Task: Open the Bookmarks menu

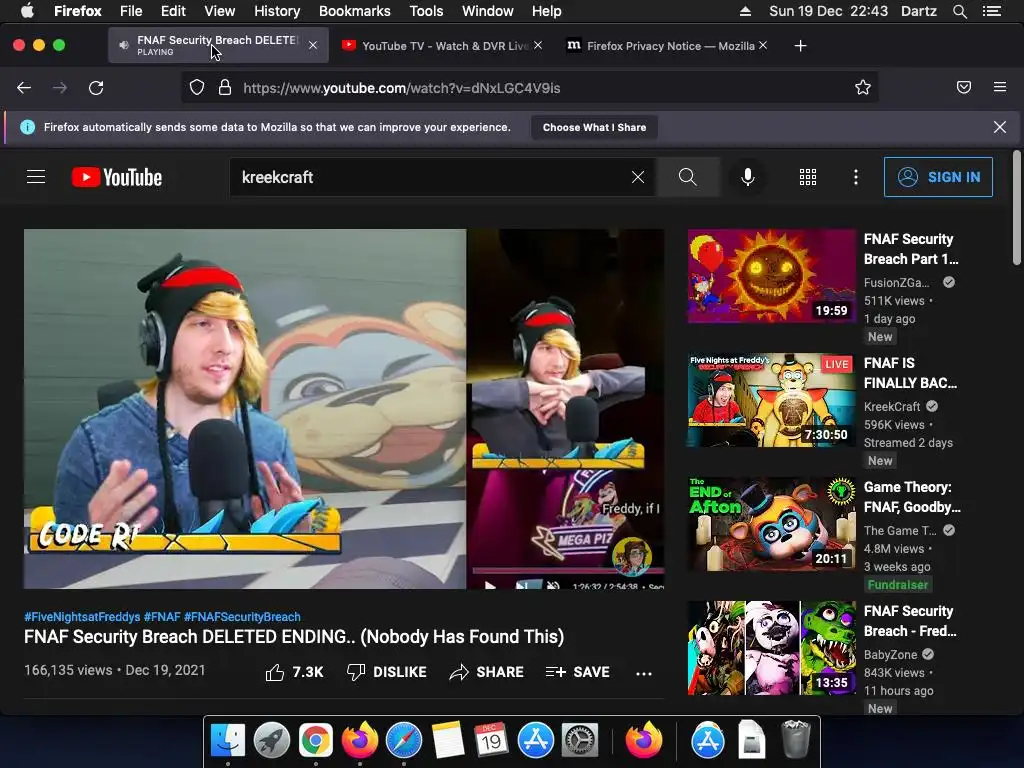Action: [x=355, y=11]
